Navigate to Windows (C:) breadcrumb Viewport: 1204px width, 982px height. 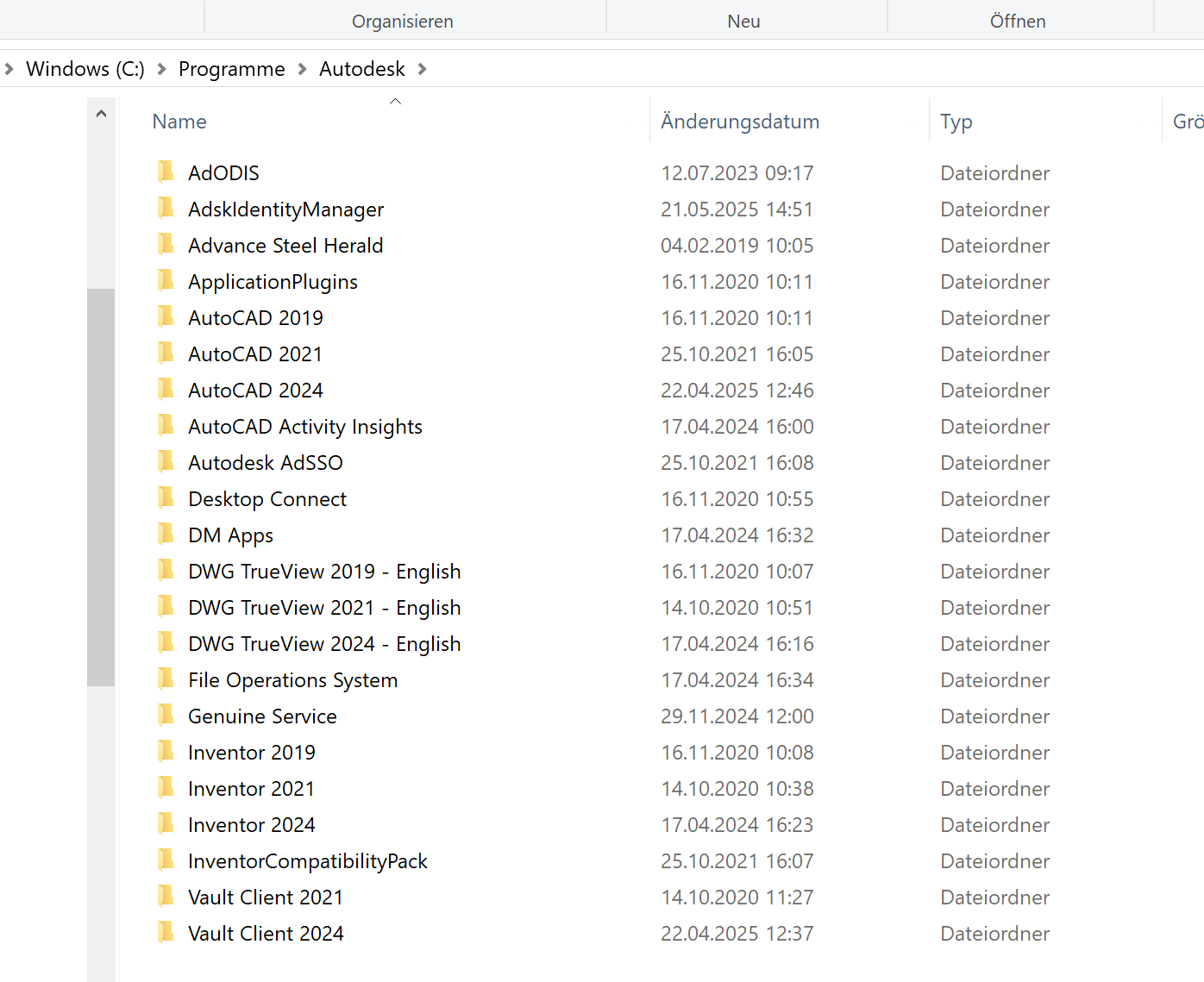[85, 69]
